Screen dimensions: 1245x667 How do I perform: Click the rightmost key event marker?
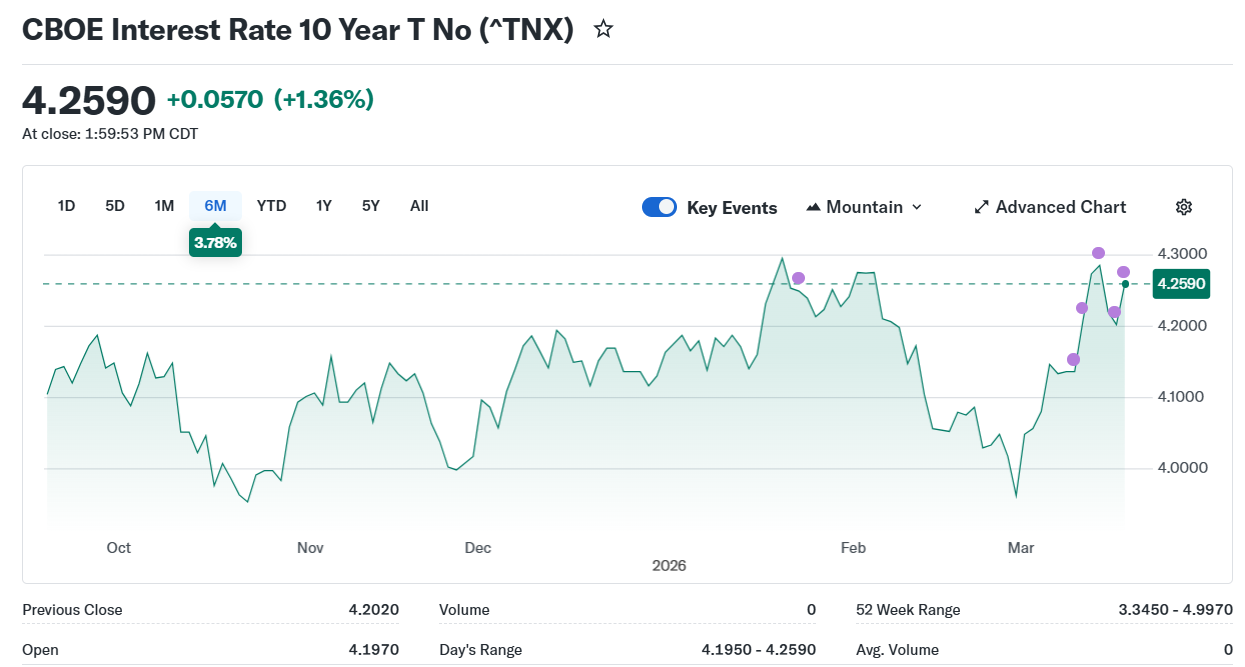[x=1123, y=272]
